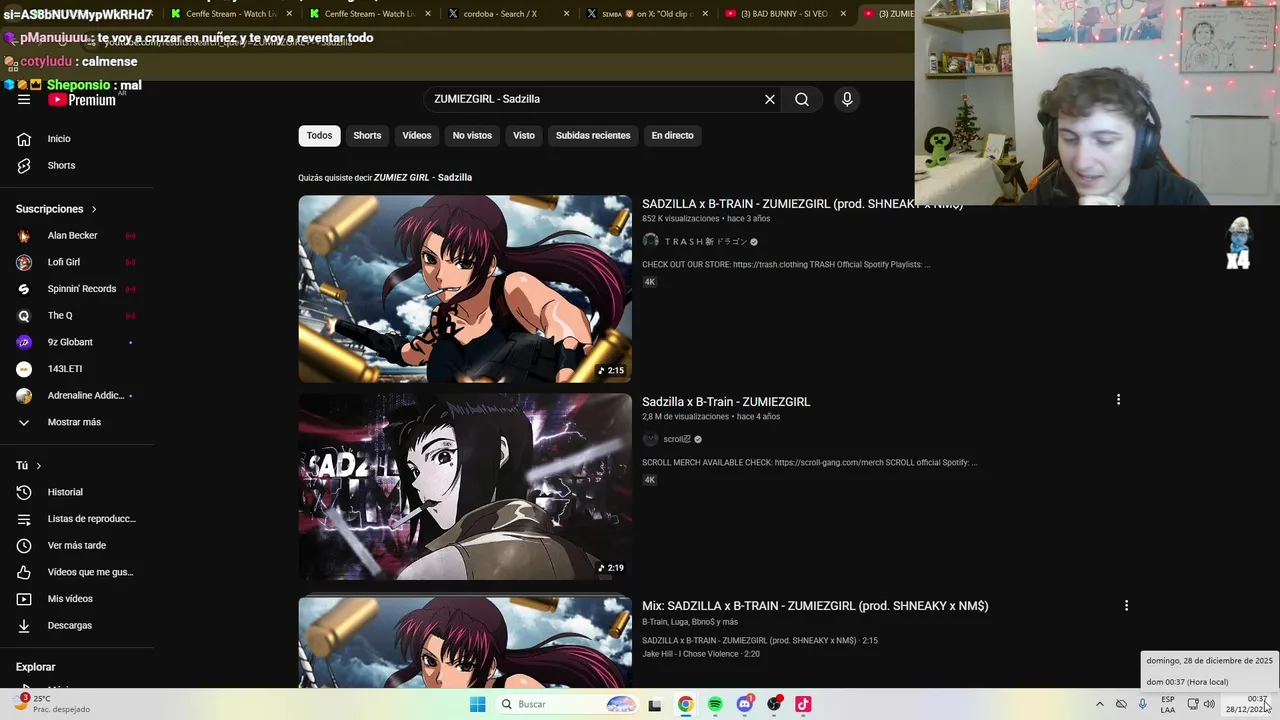This screenshot has height=720, width=1280.
Task: Open the taskbar clock showing 00:37
Action: coord(1247,704)
